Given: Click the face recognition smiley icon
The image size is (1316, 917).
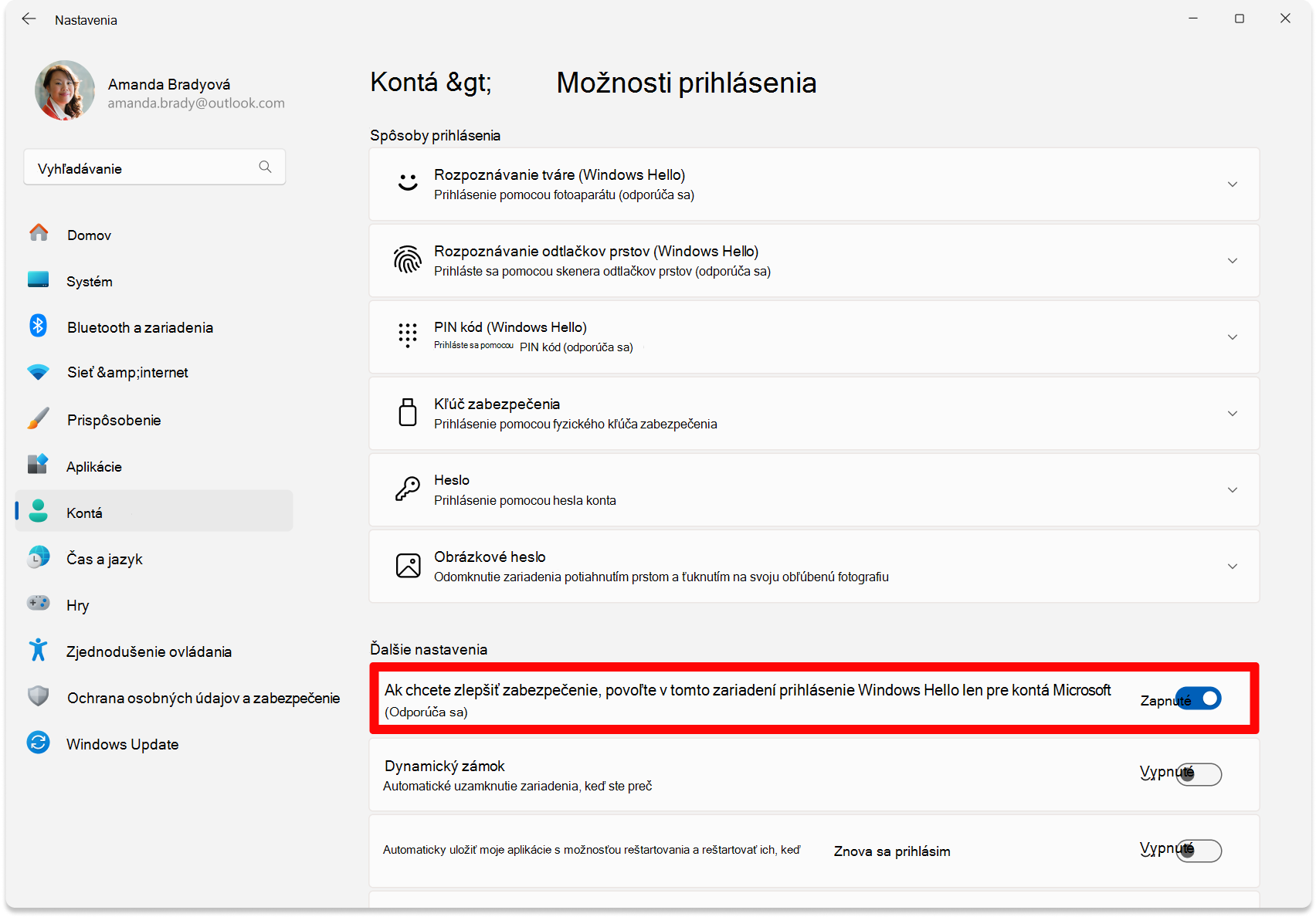Looking at the screenshot, I should coord(408,183).
